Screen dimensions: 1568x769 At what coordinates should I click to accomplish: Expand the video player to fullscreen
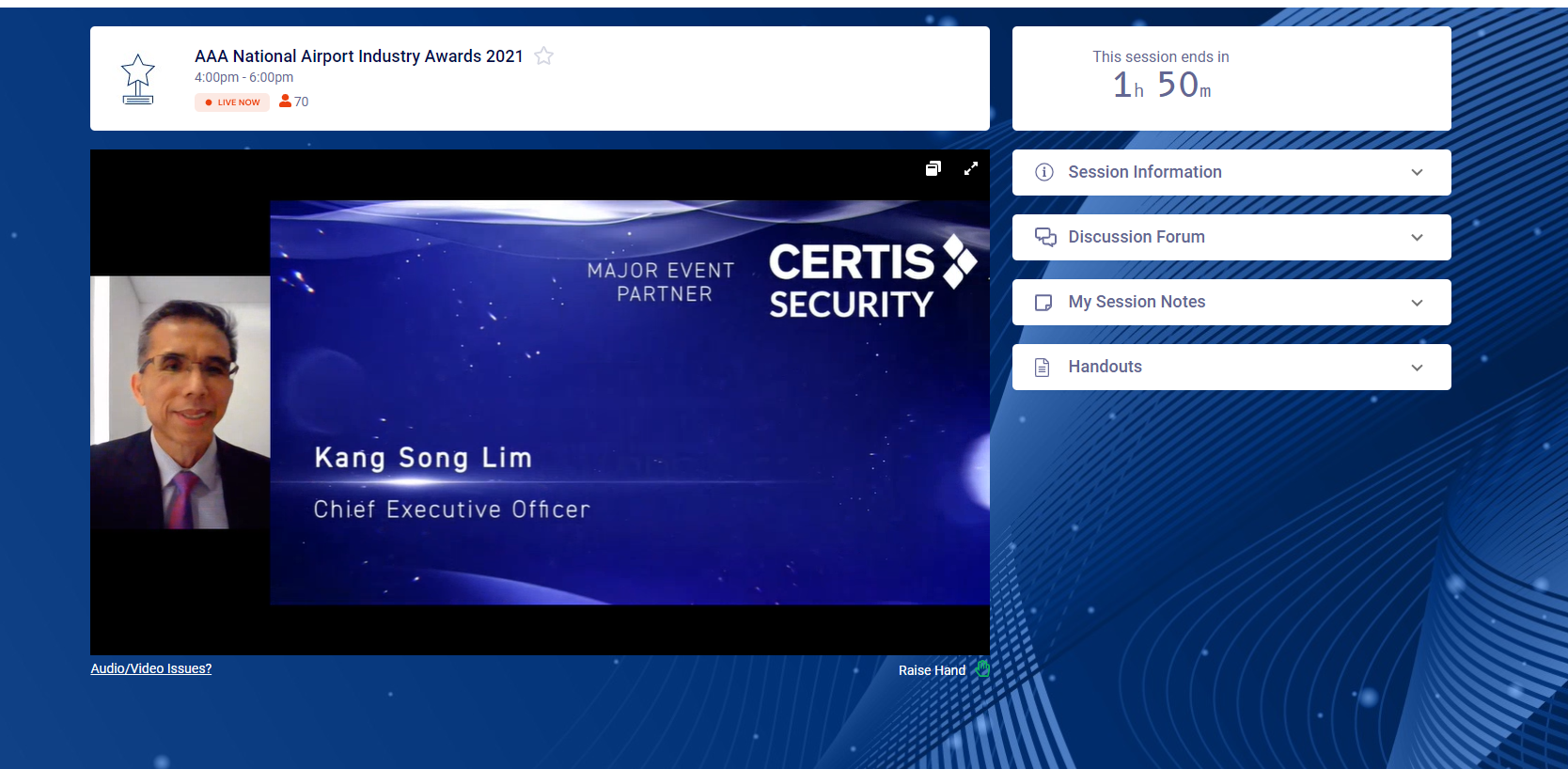(x=971, y=168)
